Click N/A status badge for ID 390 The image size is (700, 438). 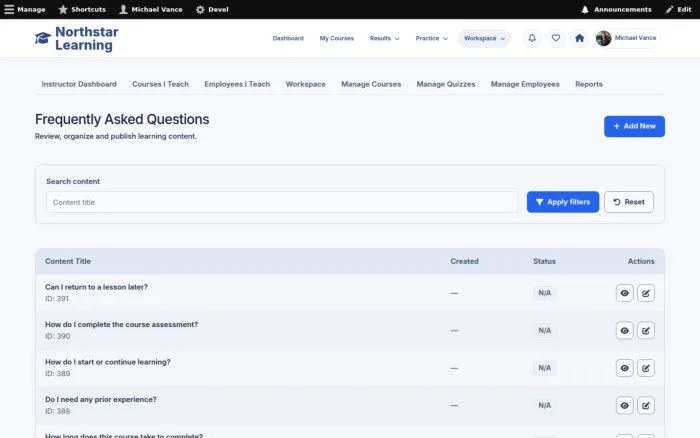point(544,330)
